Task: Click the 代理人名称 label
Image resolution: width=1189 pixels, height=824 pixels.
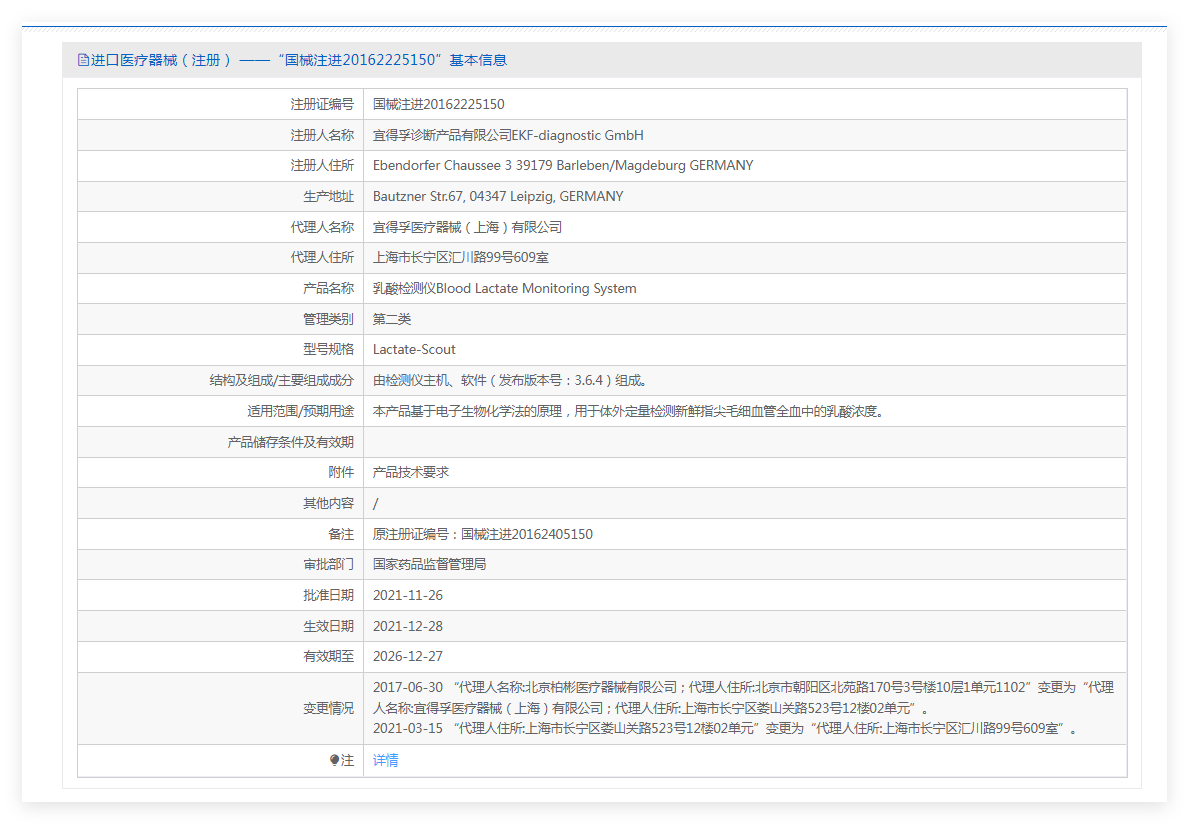Action: tap(322, 227)
